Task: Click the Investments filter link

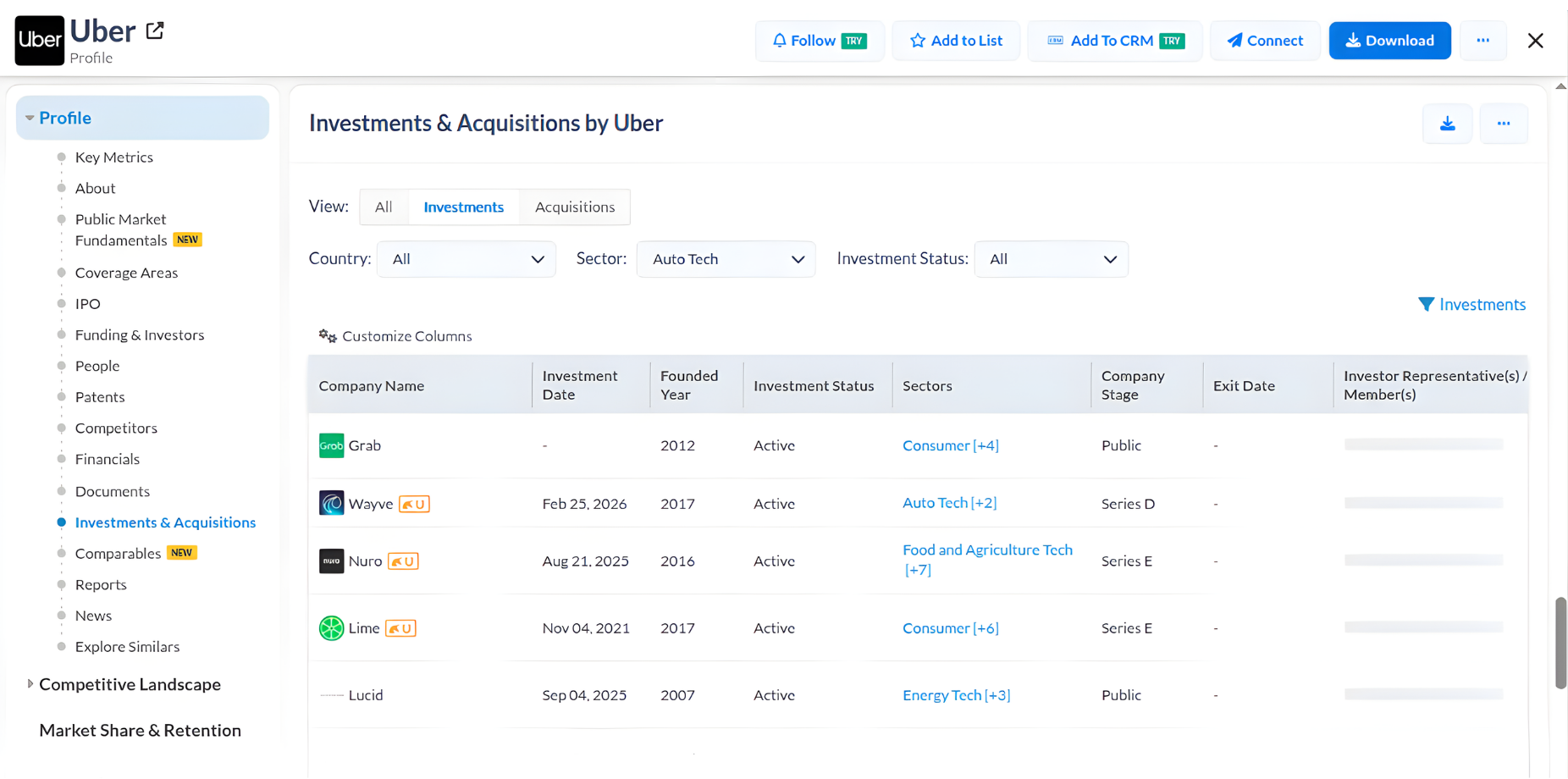Action: pyautogui.click(x=1471, y=305)
